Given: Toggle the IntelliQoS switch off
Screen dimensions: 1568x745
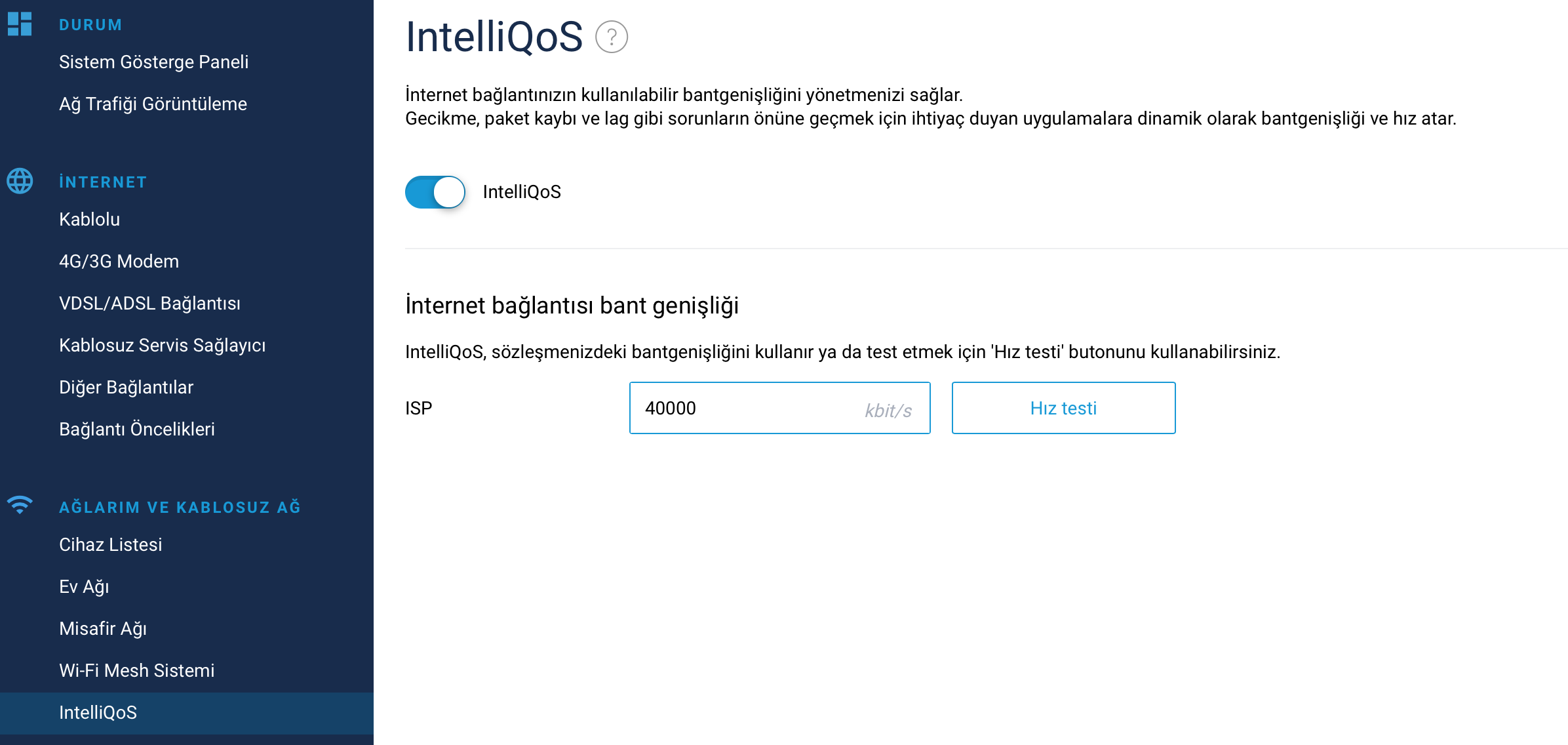Looking at the screenshot, I should (435, 192).
